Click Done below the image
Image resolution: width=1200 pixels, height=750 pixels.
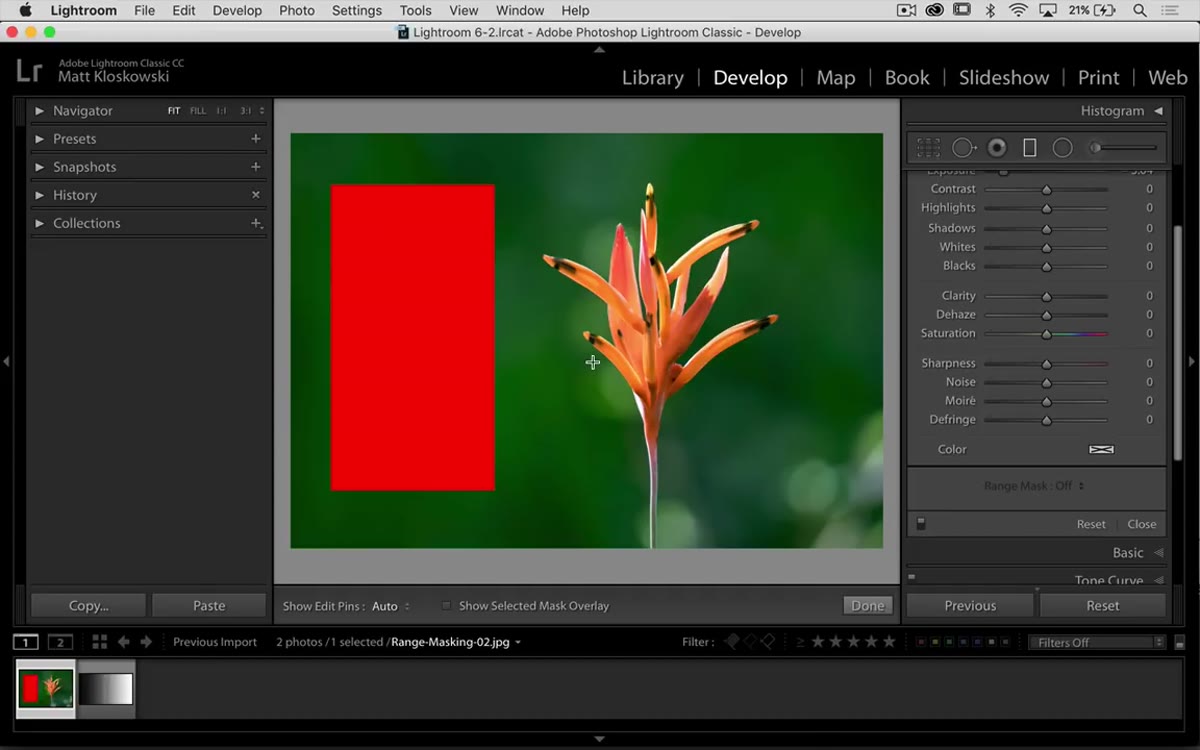[867, 605]
